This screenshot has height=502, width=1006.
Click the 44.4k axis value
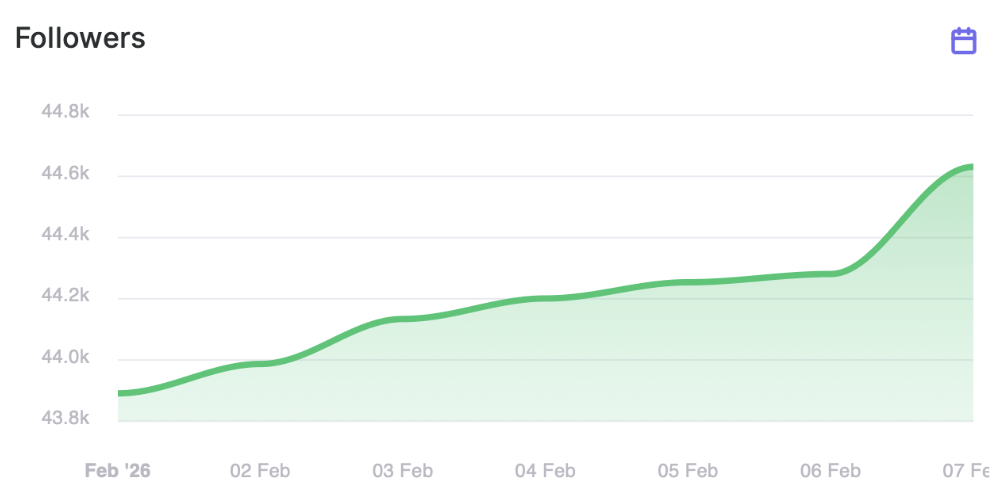65,235
